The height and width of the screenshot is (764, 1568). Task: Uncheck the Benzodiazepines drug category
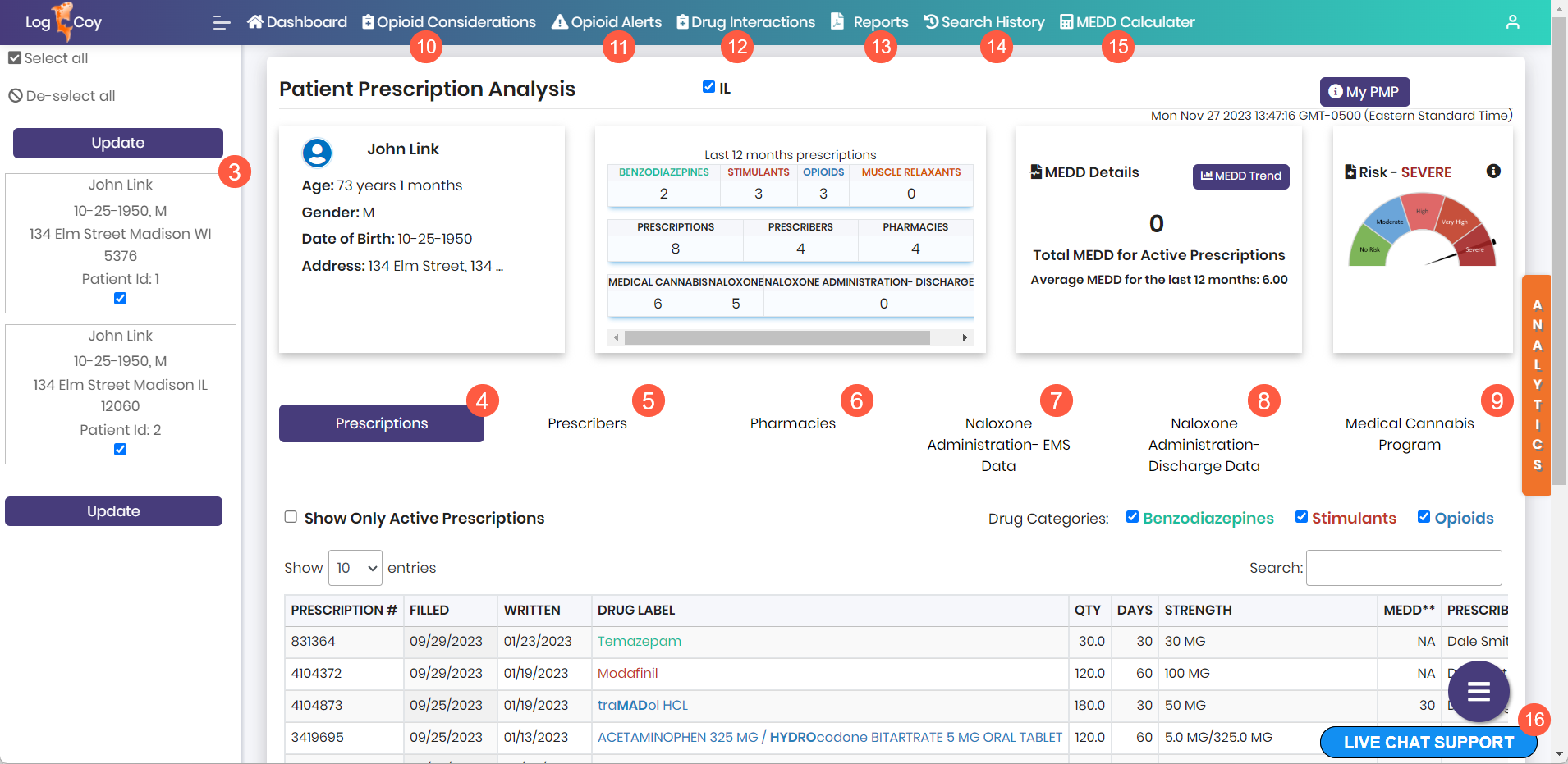tap(1132, 517)
